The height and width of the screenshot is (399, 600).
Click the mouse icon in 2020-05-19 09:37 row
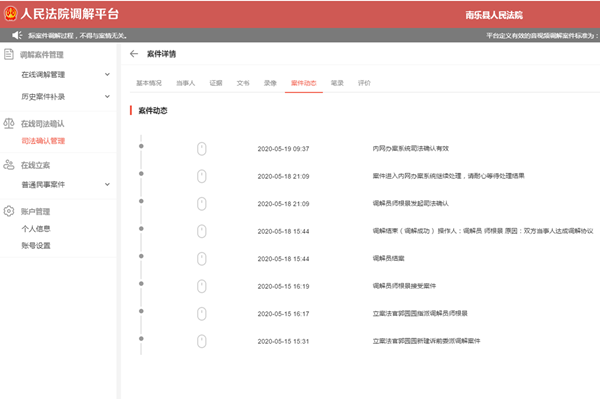tap(202, 148)
